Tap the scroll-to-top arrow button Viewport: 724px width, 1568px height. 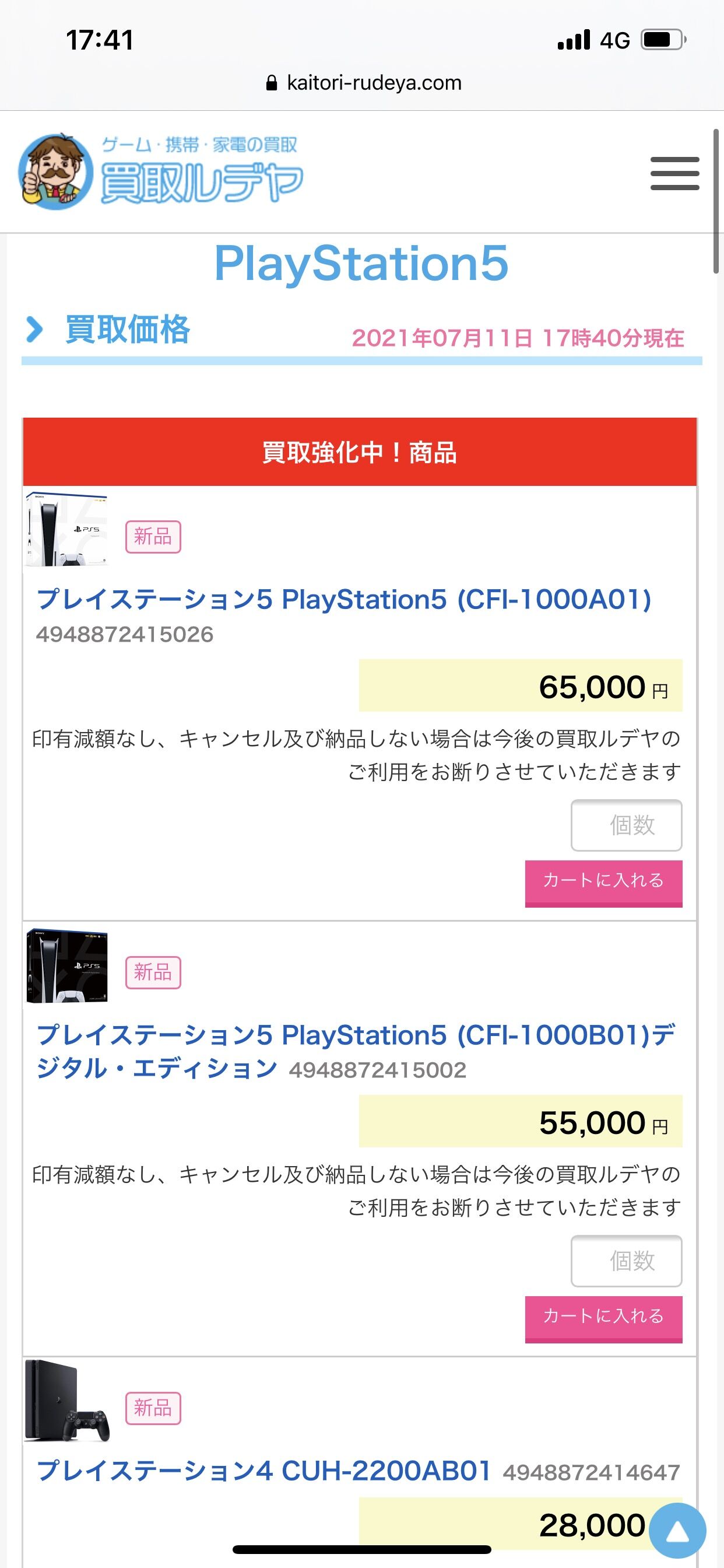coord(677,1530)
